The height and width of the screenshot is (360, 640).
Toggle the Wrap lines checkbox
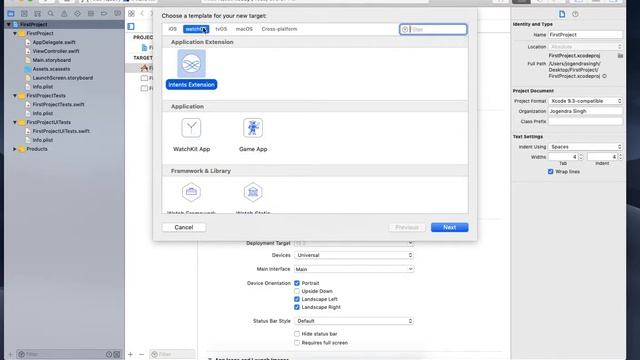pos(551,172)
